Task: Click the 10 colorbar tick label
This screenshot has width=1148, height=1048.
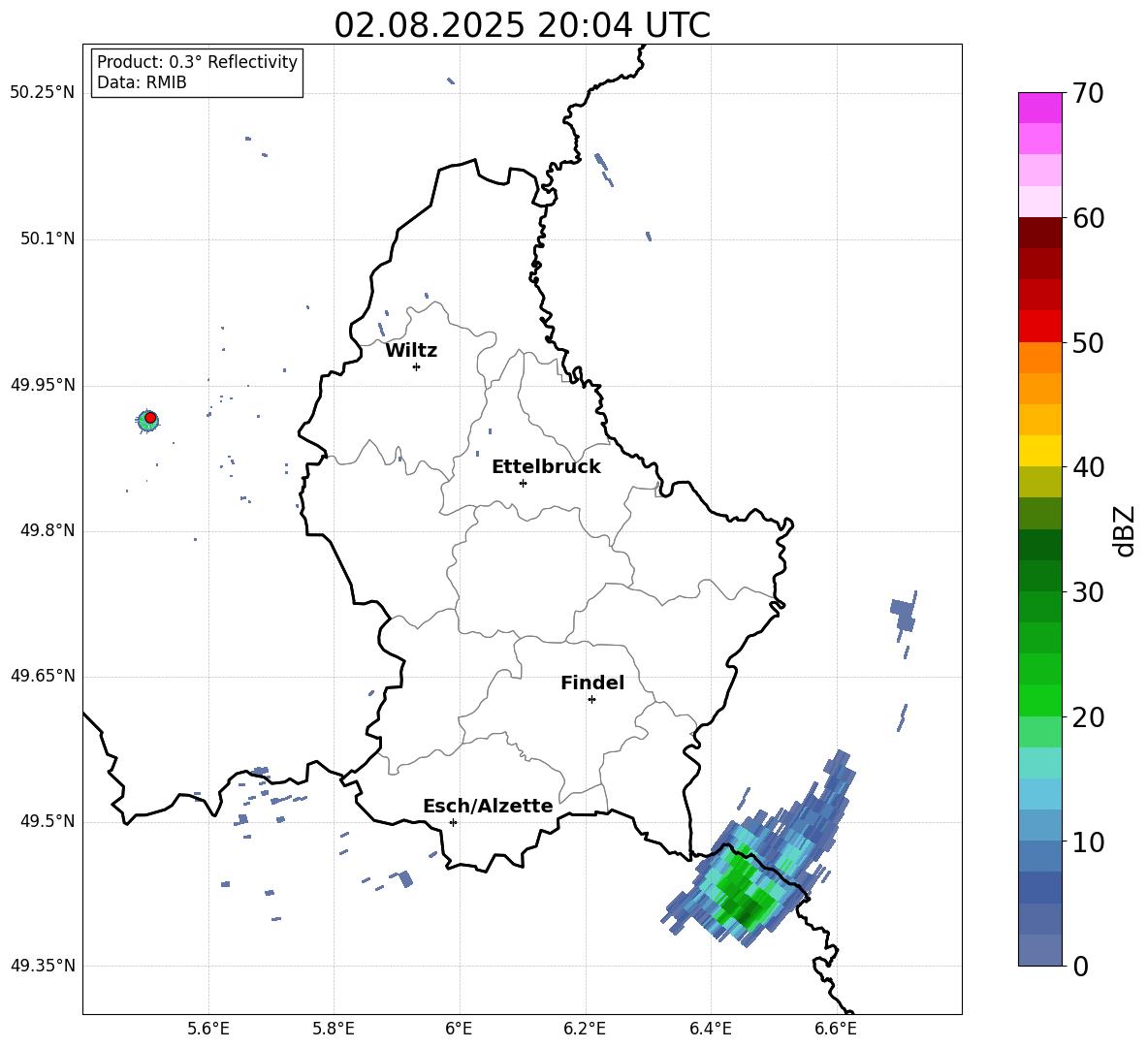Action: click(1088, 842)
